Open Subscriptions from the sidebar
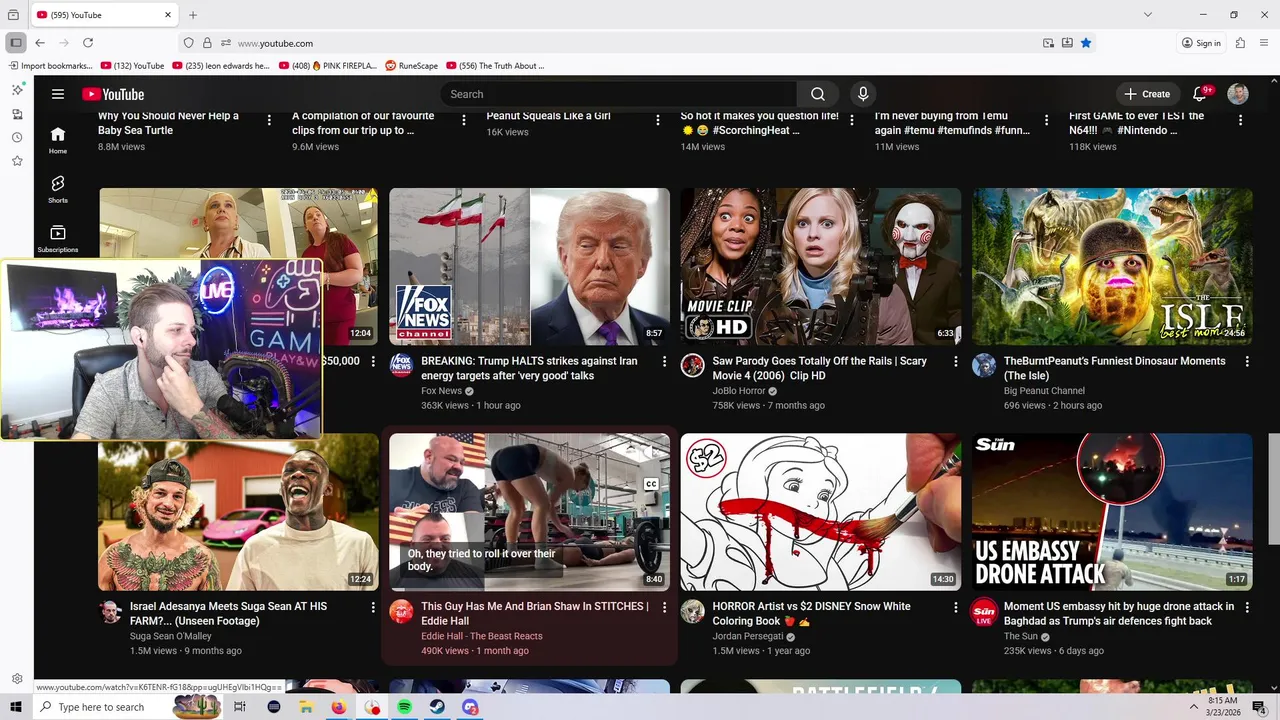Viewport: 1280px width, 720px height. click(x=58, y=238)
